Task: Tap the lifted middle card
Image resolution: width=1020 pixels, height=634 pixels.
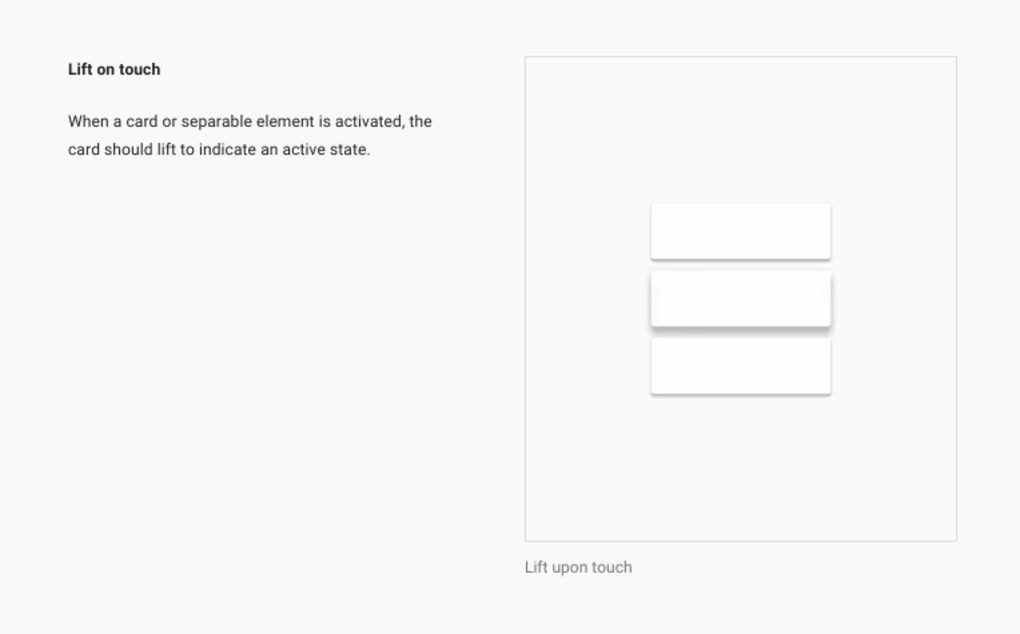Action: click(740, 298)
